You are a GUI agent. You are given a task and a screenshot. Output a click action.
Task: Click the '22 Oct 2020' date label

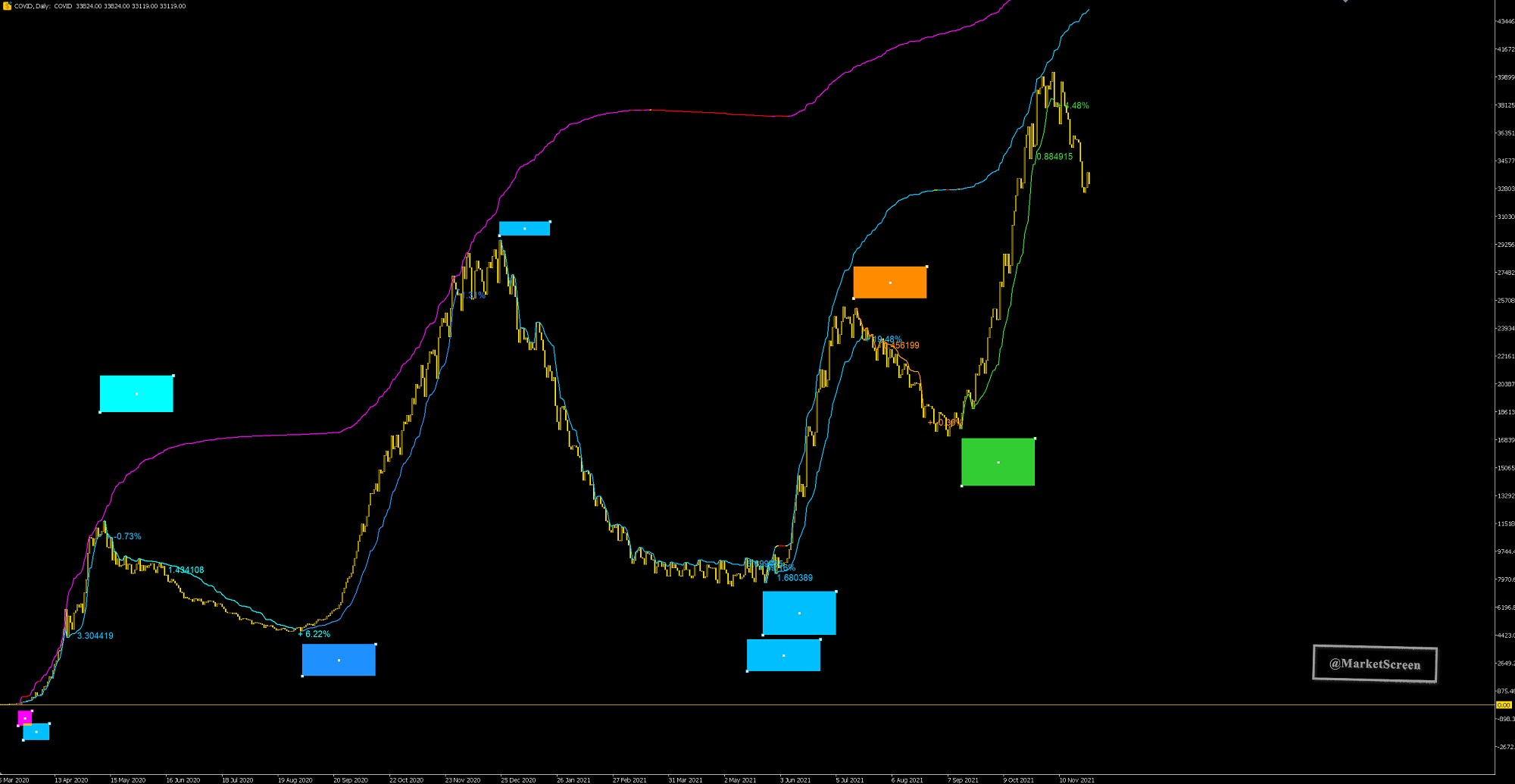(406, 780)
